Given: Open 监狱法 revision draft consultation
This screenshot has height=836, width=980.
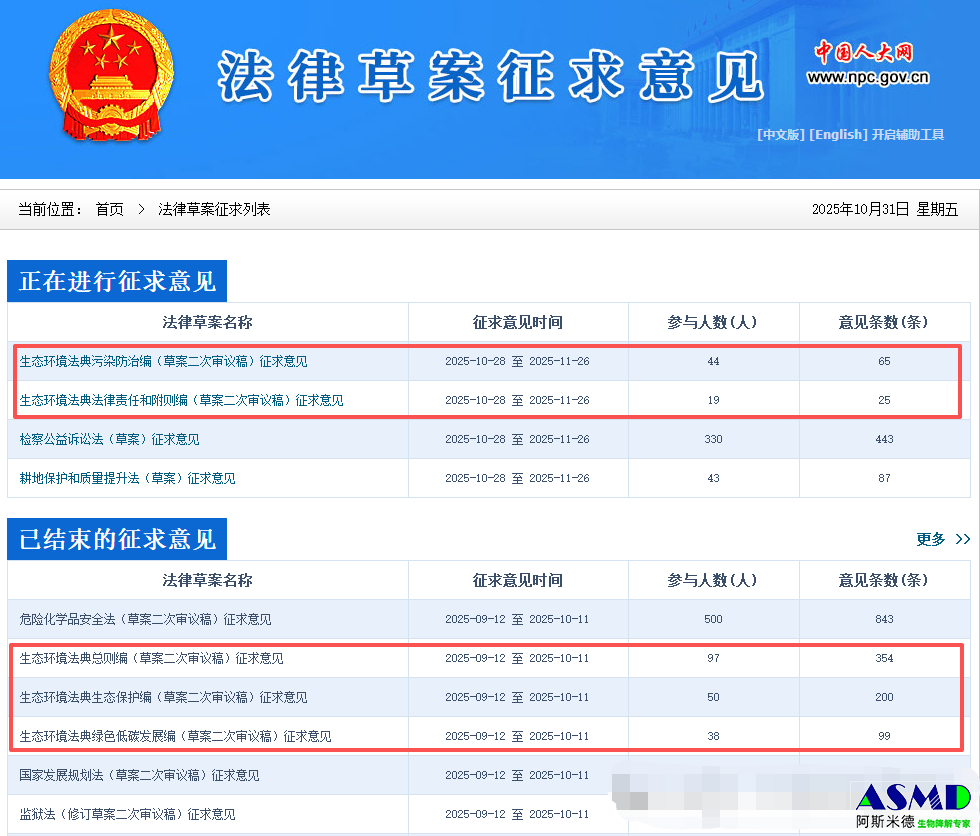Looking at the screenshot, I should coord(128,814).
